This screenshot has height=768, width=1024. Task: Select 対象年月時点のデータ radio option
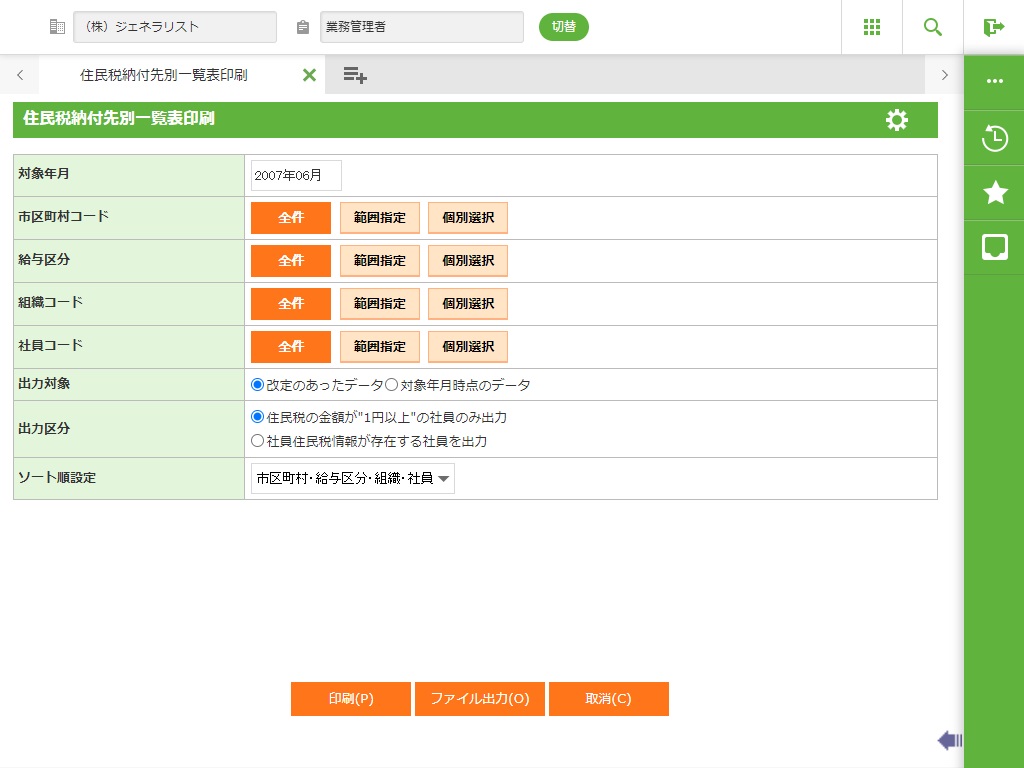(392, 385)
